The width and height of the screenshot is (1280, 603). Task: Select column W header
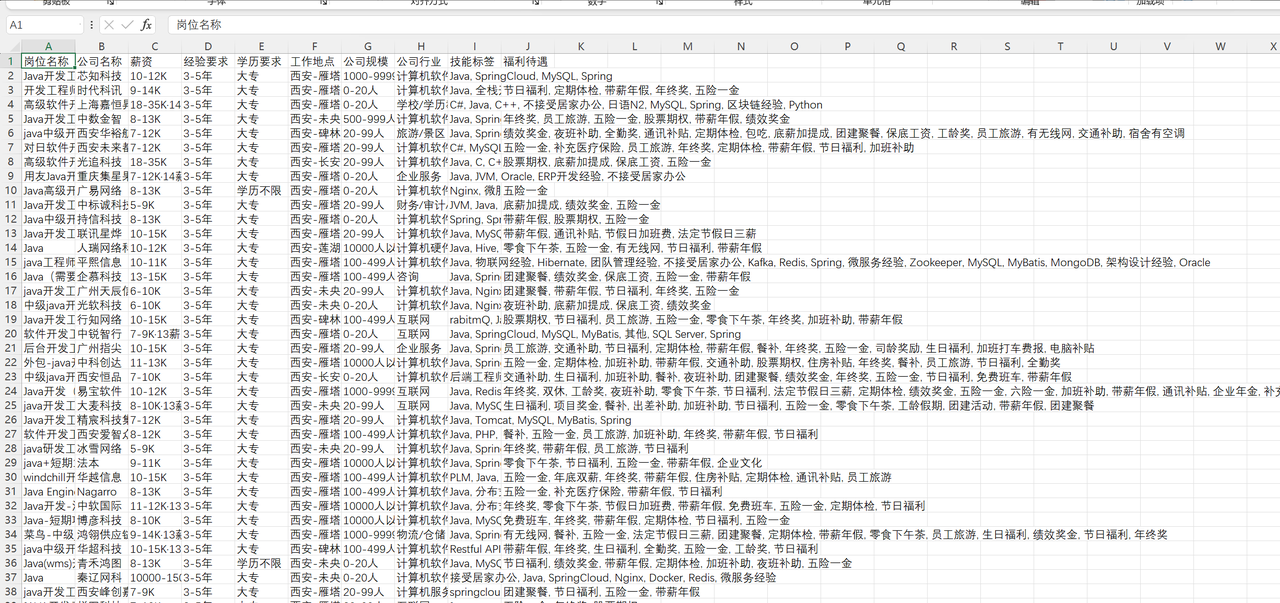click(x=1221, y=46)
